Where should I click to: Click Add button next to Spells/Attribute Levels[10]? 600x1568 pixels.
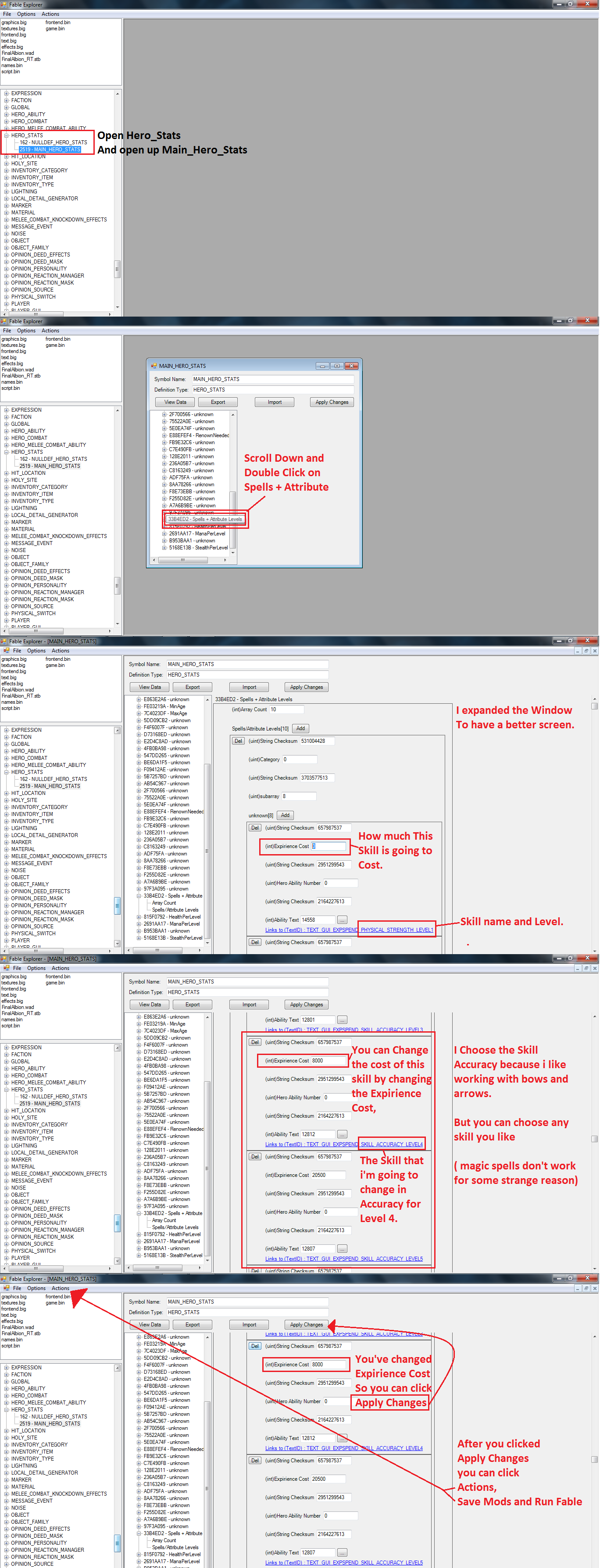pos(300,729)
